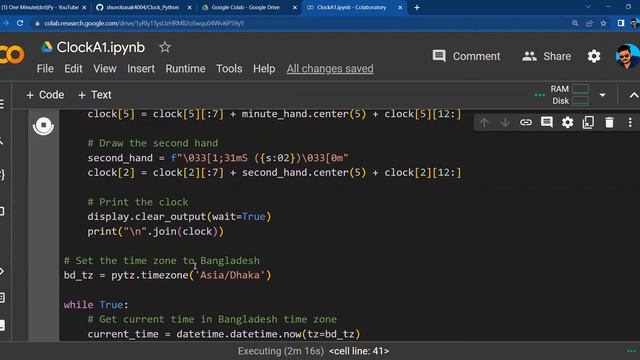Click display.clear_output code line
Viewport: 640px width, 360px height.
coord(179,217)
